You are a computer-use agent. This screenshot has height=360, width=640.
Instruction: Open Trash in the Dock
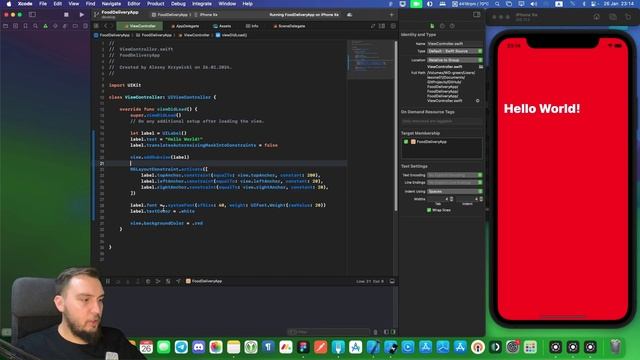tap(616, 347)
